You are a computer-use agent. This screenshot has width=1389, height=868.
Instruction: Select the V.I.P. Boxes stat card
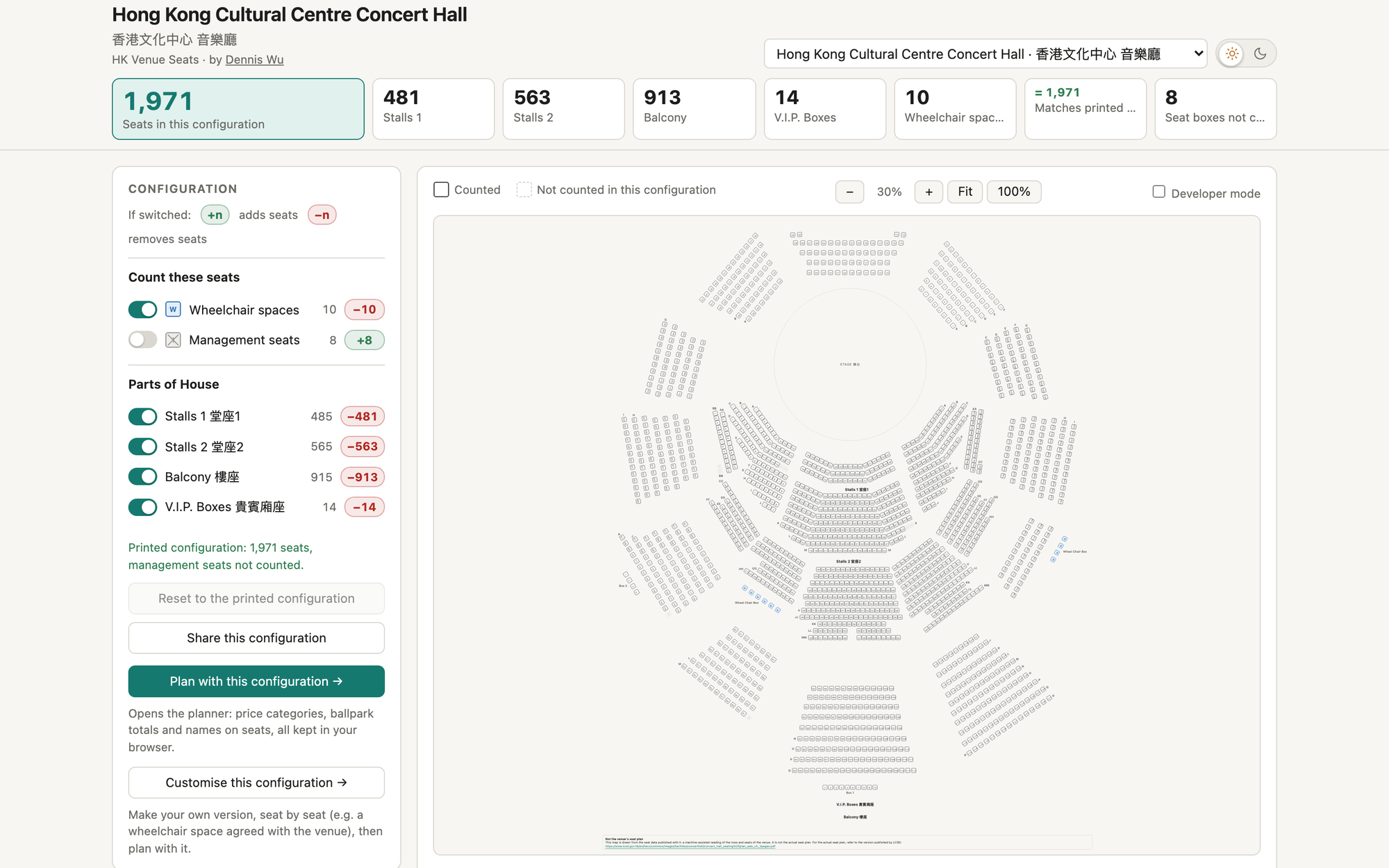(x=824, y=109)
